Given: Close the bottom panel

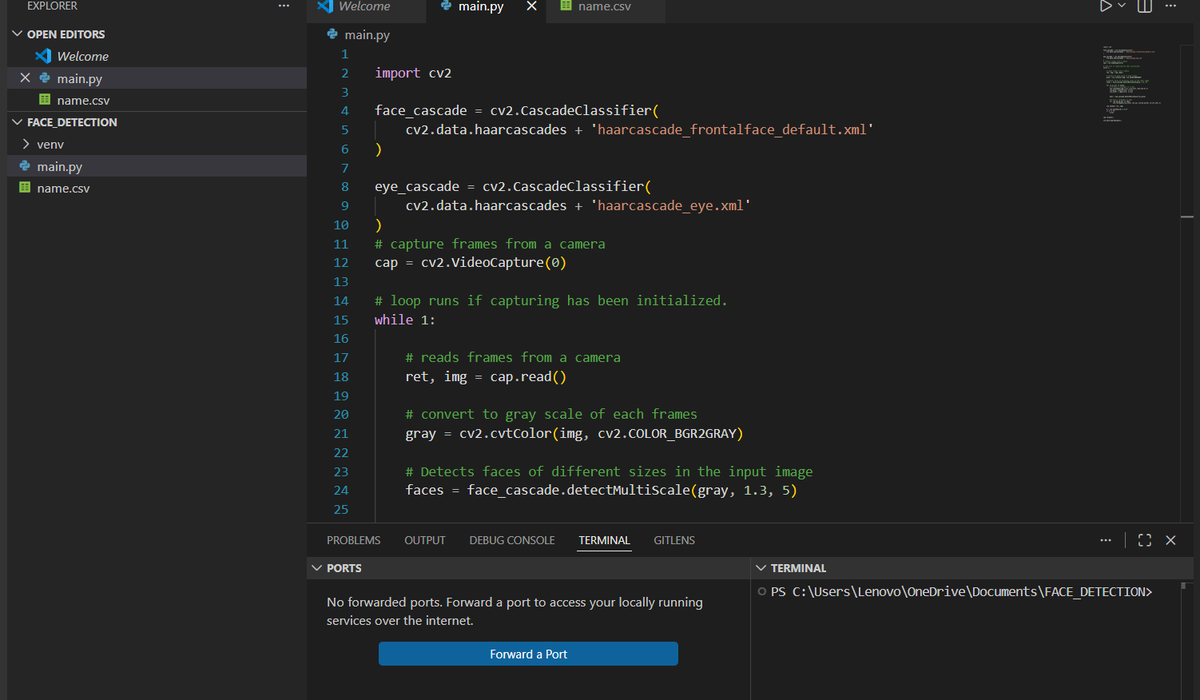Looking at the screenshot, I should click(x=1171, y=540).
